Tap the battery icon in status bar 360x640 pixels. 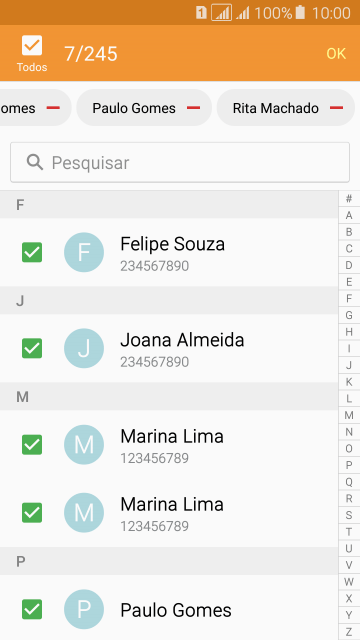point(300,13)
